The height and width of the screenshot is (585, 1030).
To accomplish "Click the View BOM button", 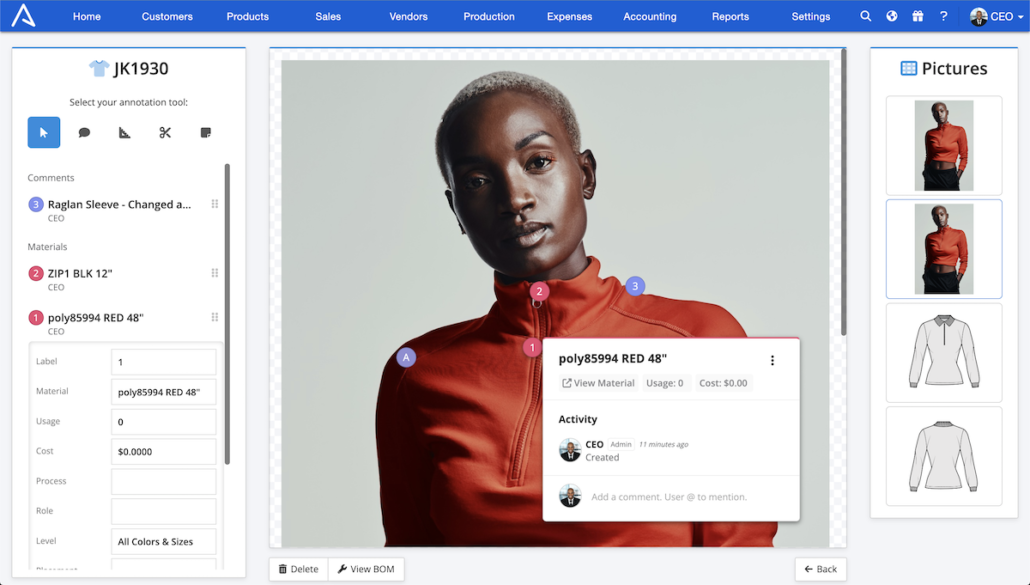I will point(366,569).
